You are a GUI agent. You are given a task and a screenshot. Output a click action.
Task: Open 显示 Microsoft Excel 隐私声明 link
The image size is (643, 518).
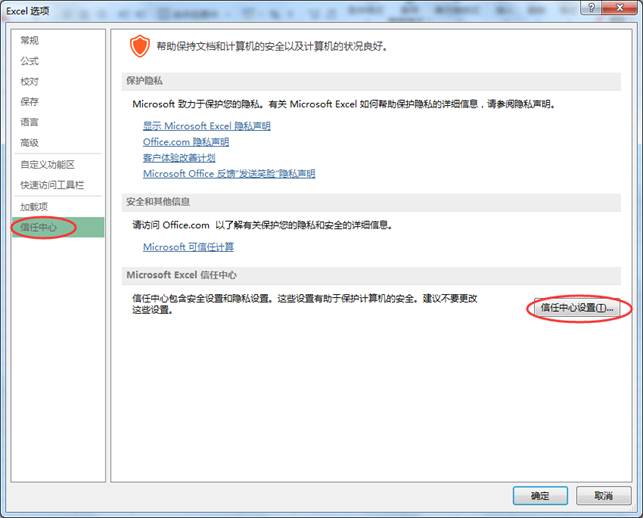tap(206, 126)
